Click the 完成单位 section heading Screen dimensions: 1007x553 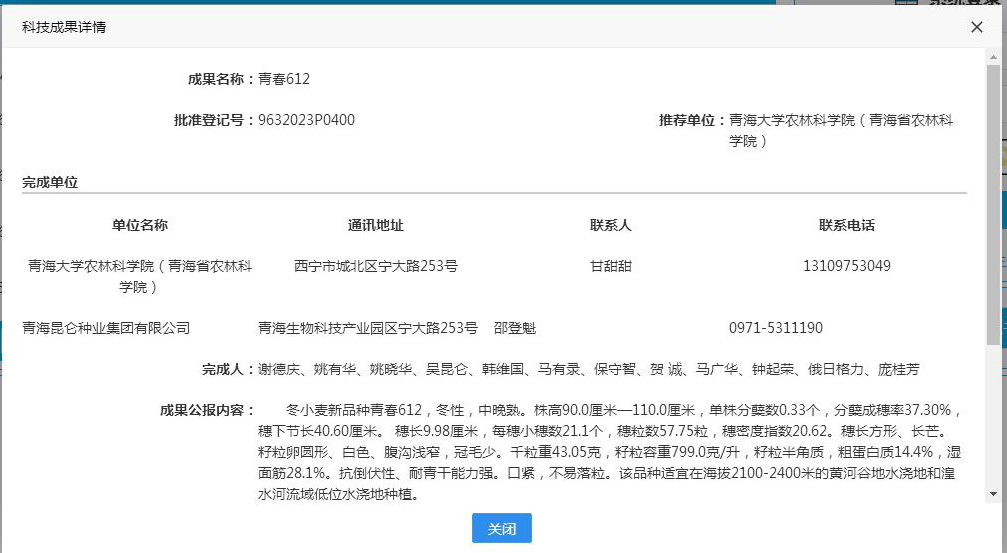click(x=50, y=182)
